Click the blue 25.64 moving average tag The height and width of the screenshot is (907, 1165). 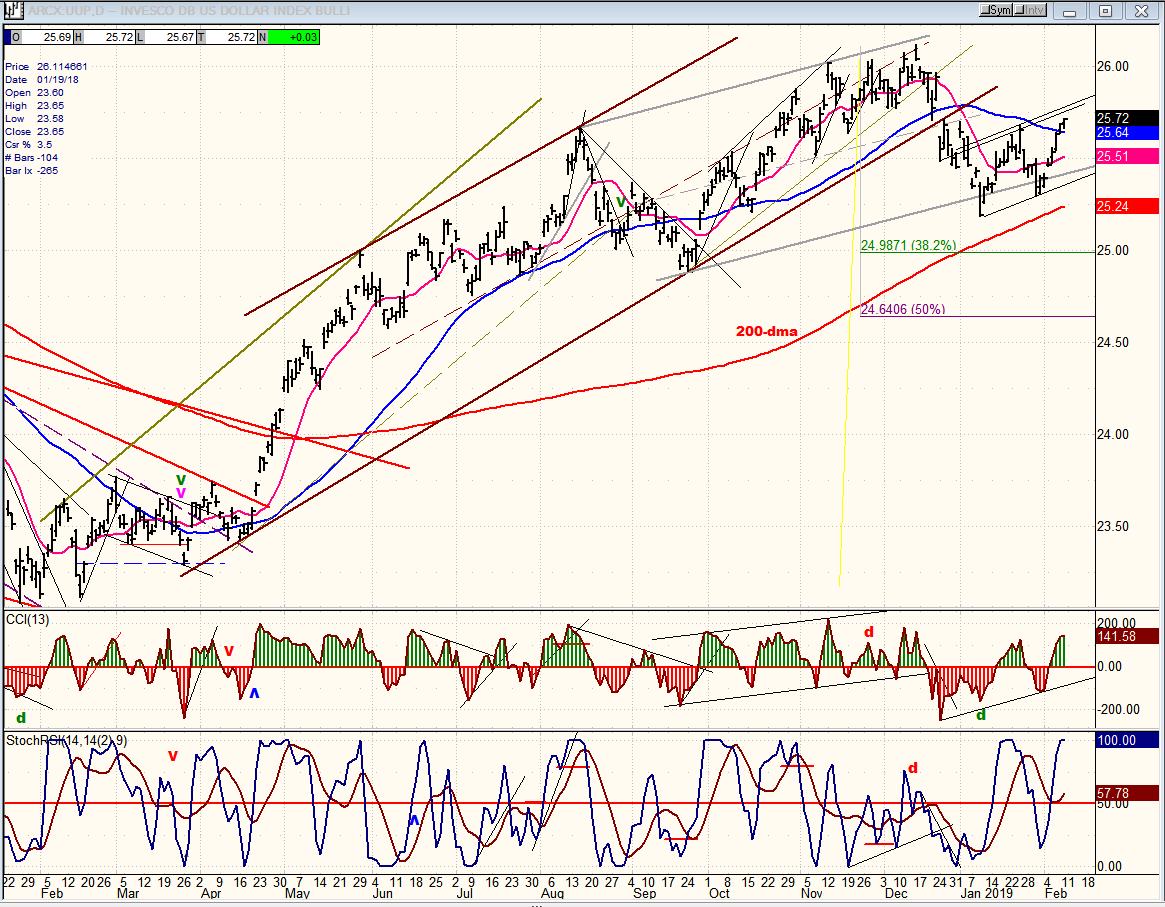pos(1127,132)
